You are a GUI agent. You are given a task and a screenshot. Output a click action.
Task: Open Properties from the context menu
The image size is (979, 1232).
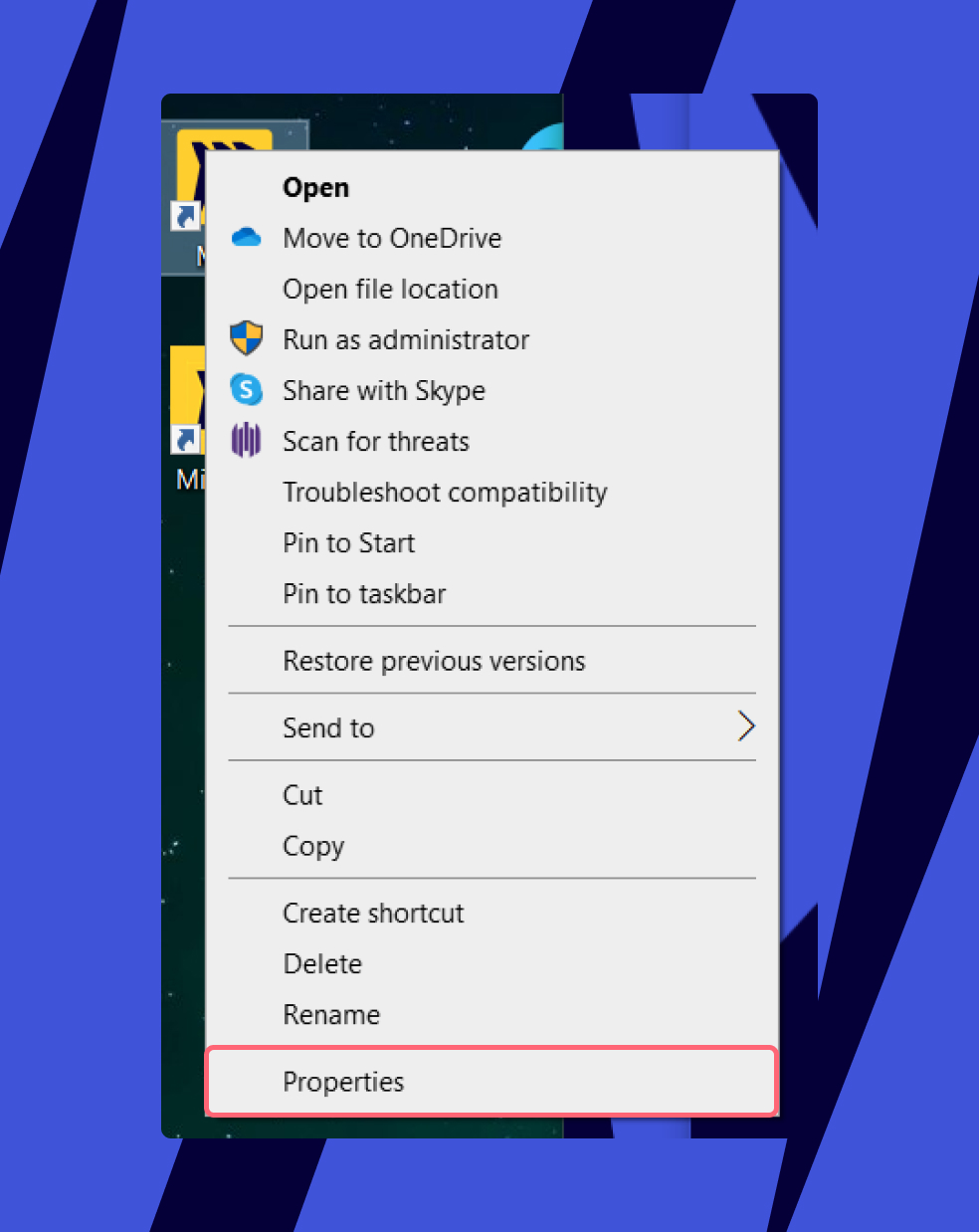pos(343,1082)
